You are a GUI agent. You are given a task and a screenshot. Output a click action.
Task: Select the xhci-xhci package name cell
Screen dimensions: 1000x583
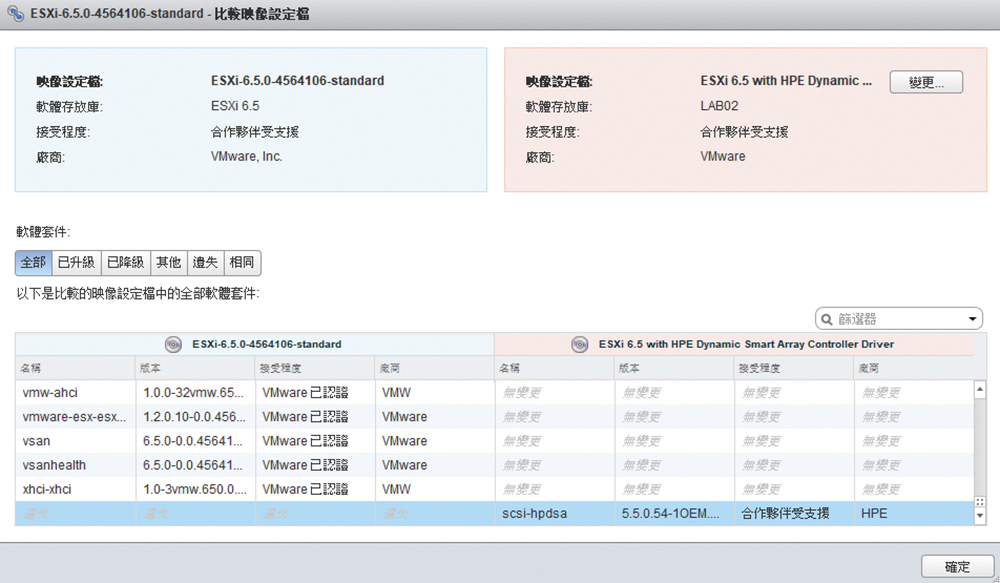click(x=75, y=490)
